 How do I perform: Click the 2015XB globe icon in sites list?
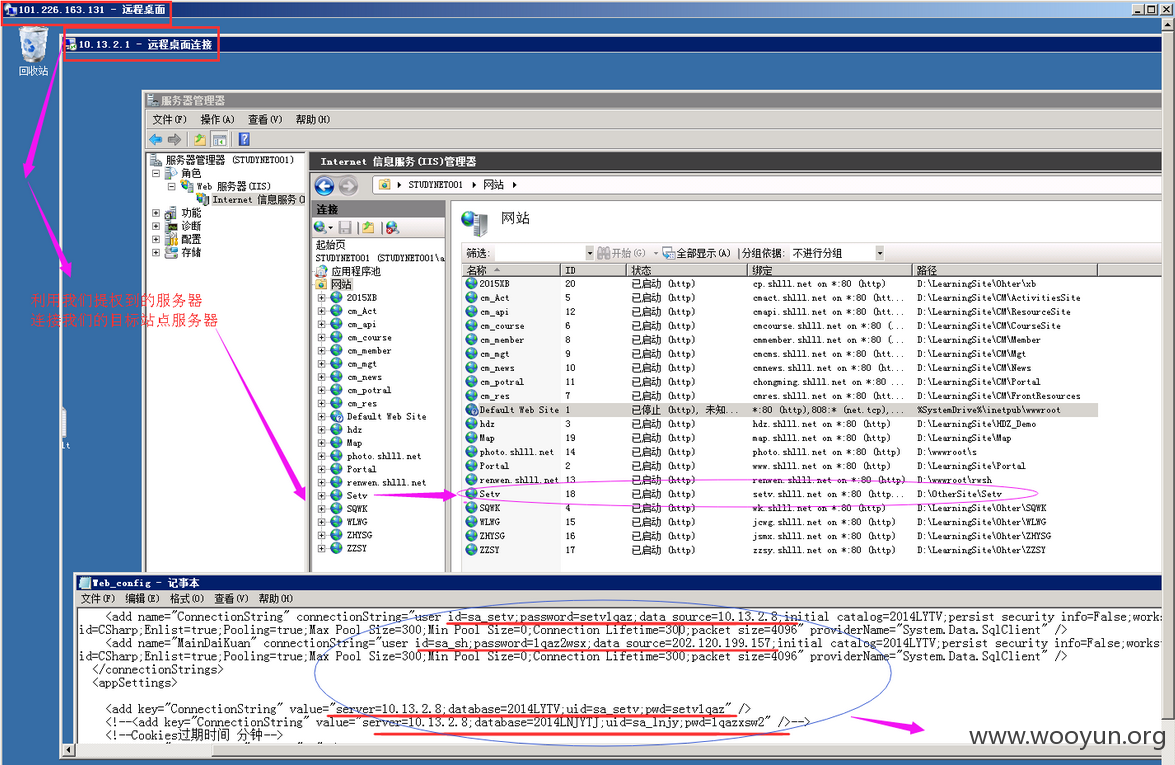[471, 284]
